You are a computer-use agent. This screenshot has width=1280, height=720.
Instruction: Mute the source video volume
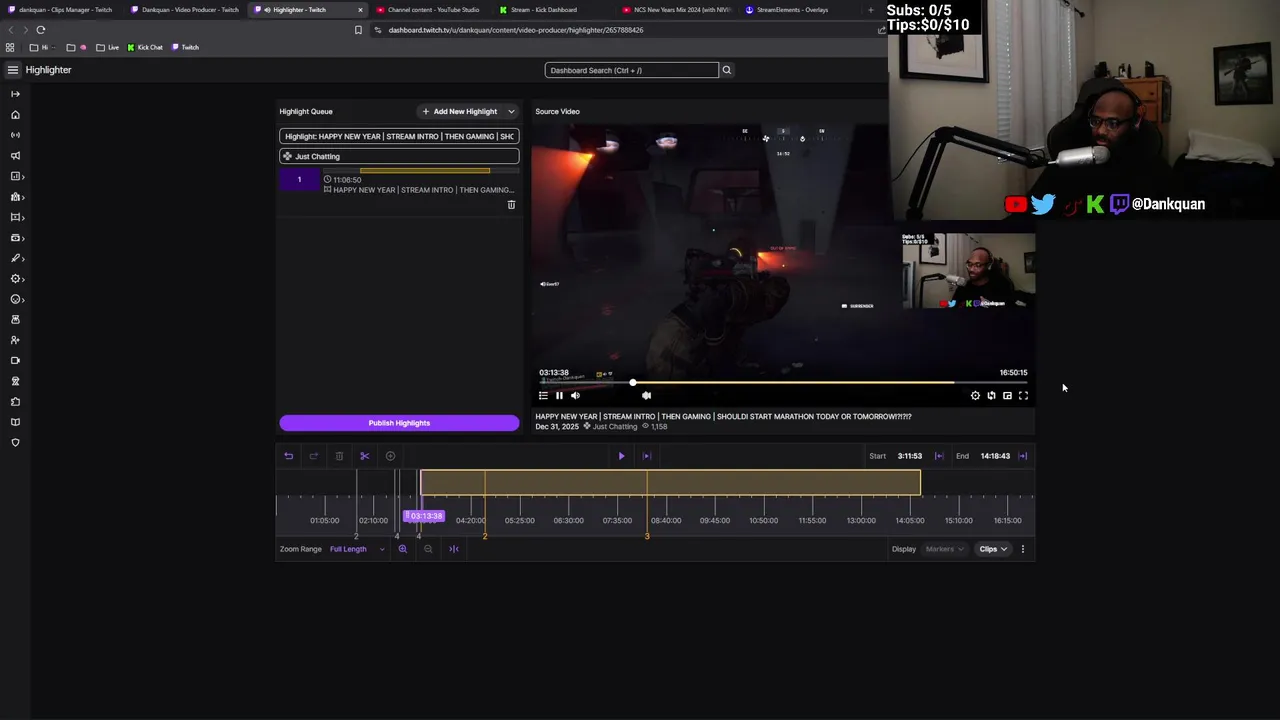[575, 396]
